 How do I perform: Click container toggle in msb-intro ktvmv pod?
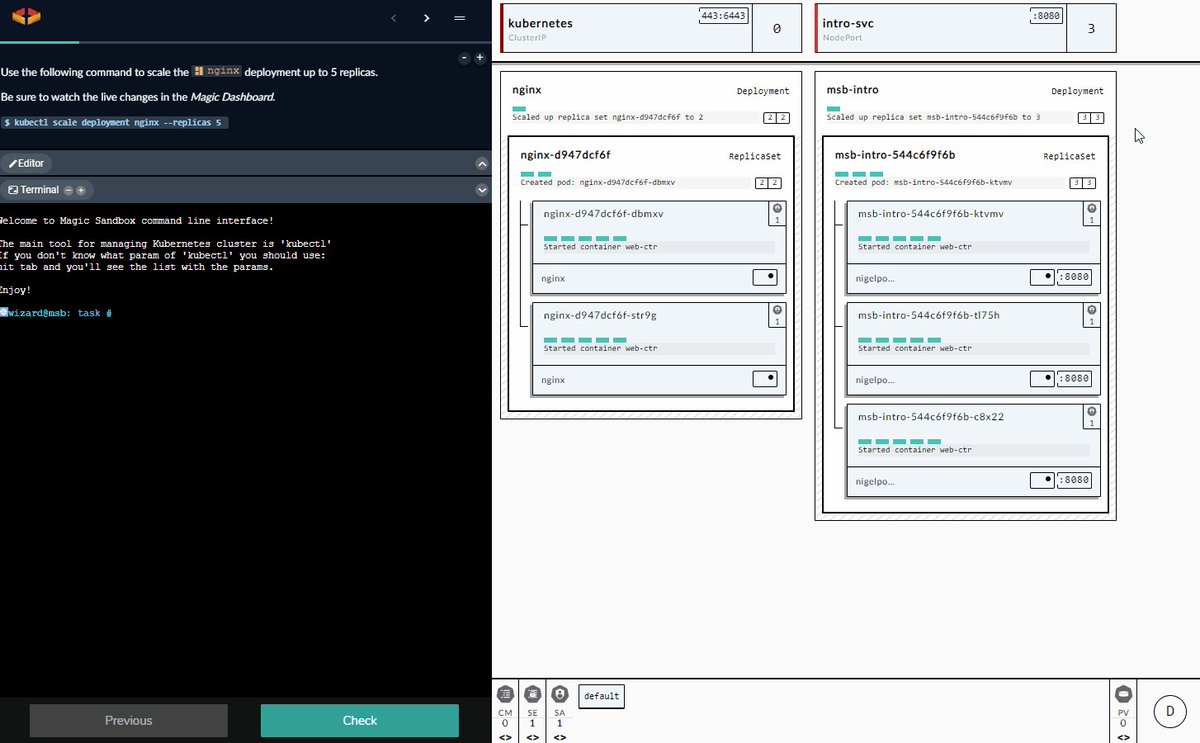1042,277
